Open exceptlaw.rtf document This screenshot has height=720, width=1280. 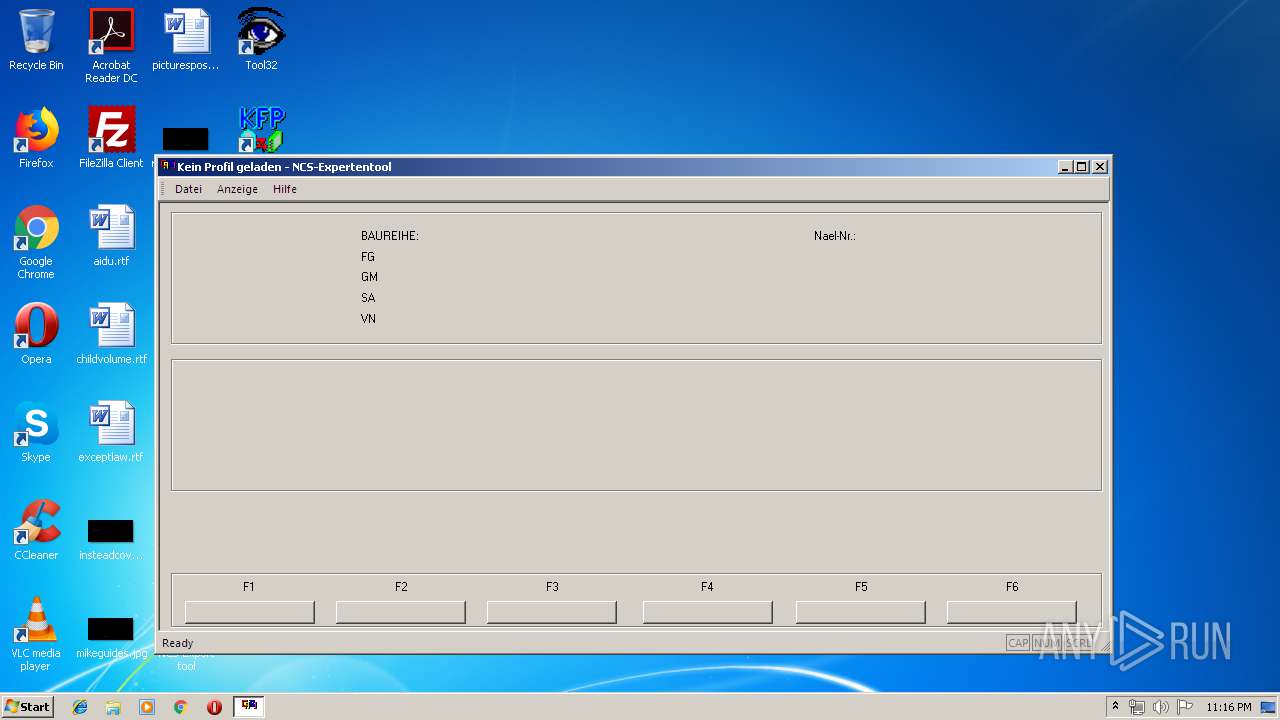[111, 432]
